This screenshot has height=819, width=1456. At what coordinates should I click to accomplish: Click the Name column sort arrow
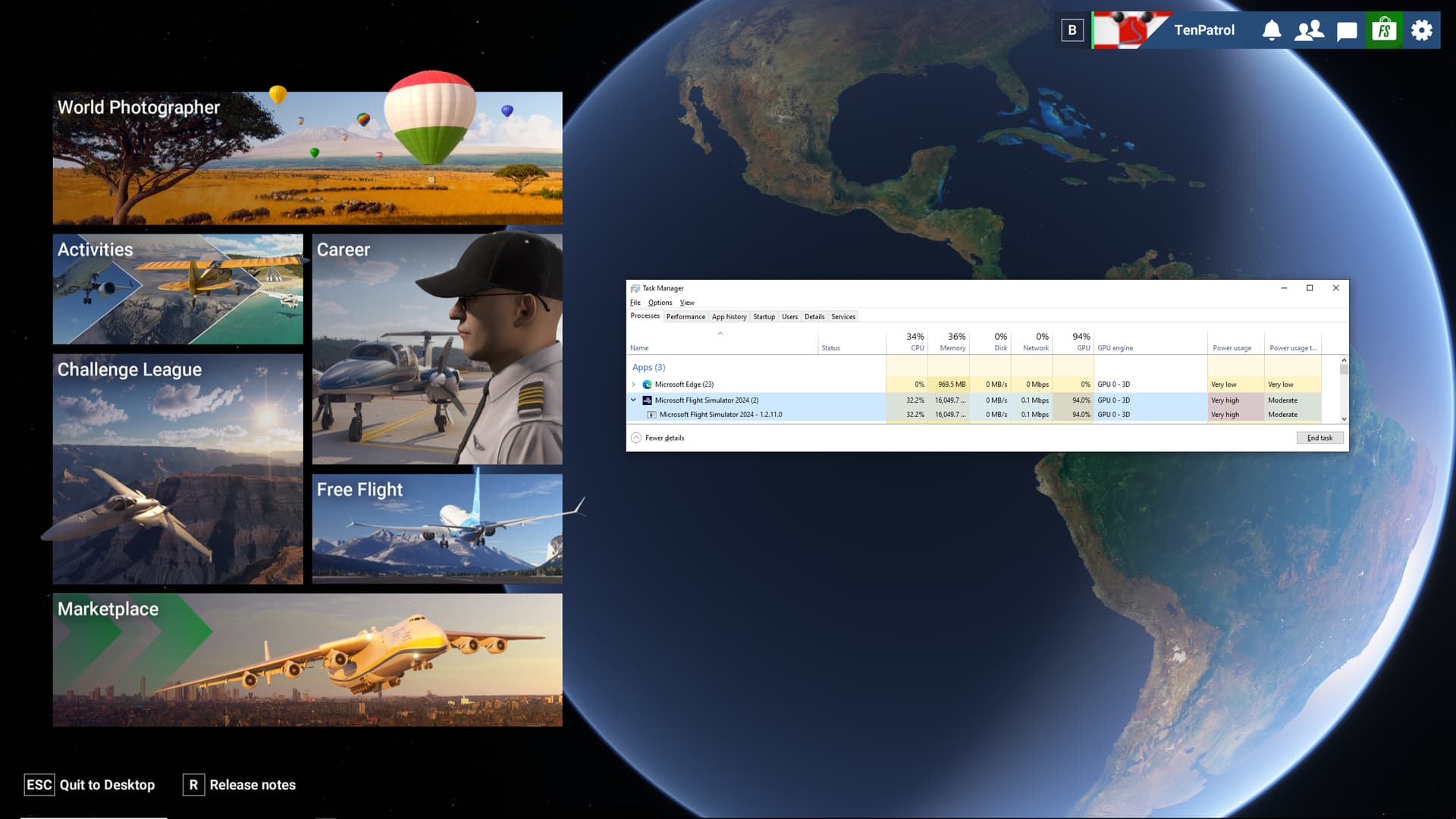[x=720, y=334]
